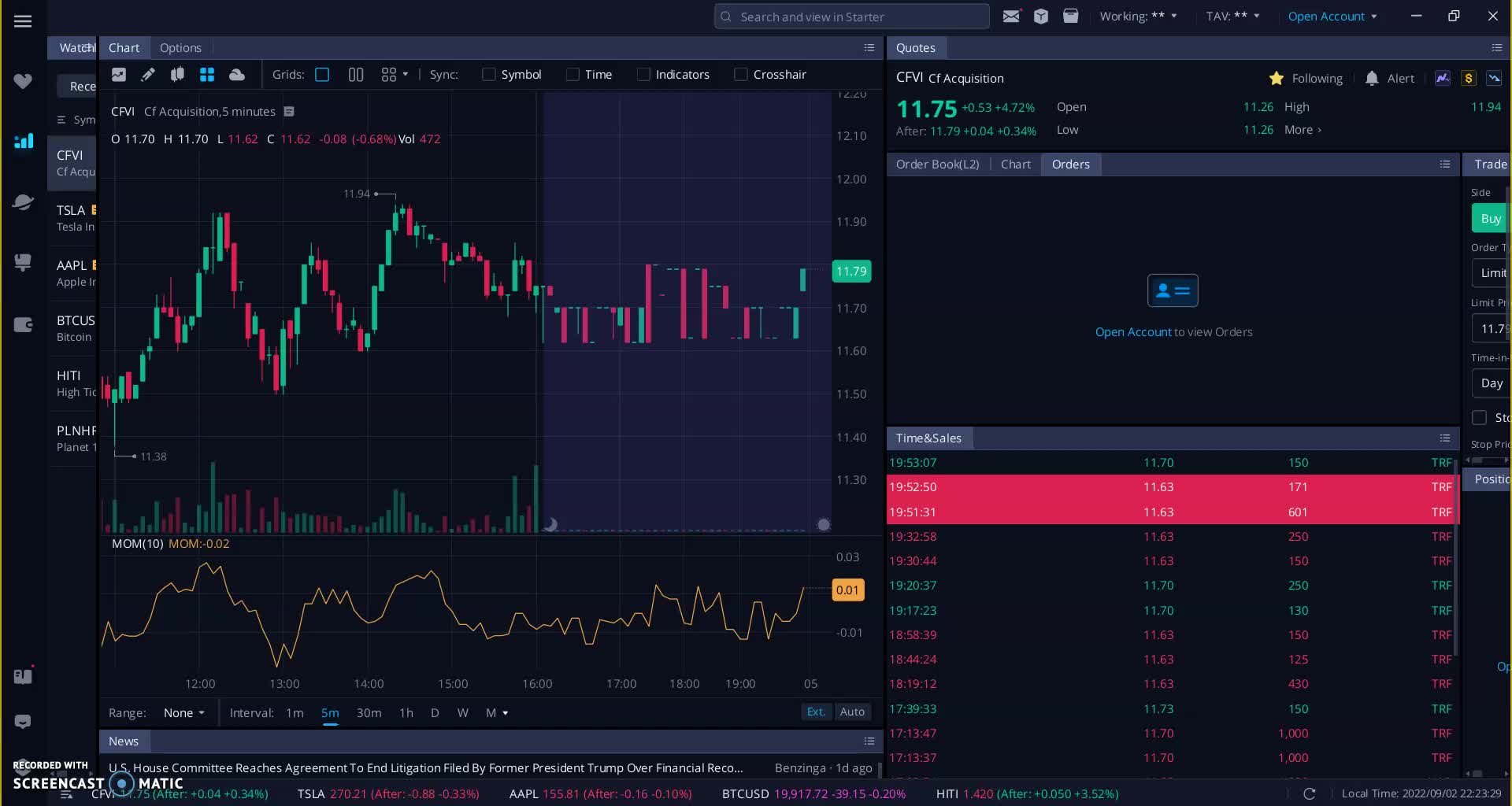1512x806 pixels.
Task: Click the green Buy button
Action: pyautogui.click(x=1490, y=219)
